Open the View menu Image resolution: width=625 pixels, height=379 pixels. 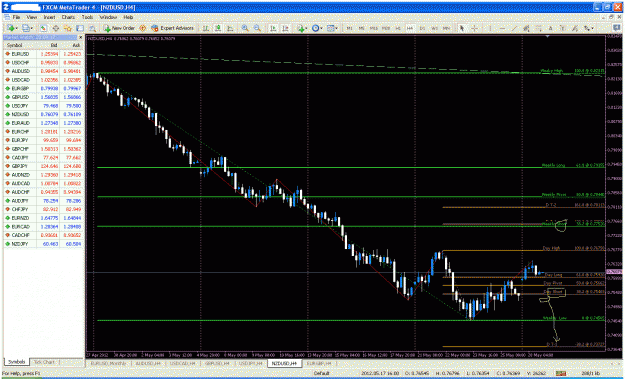(31, 17)
